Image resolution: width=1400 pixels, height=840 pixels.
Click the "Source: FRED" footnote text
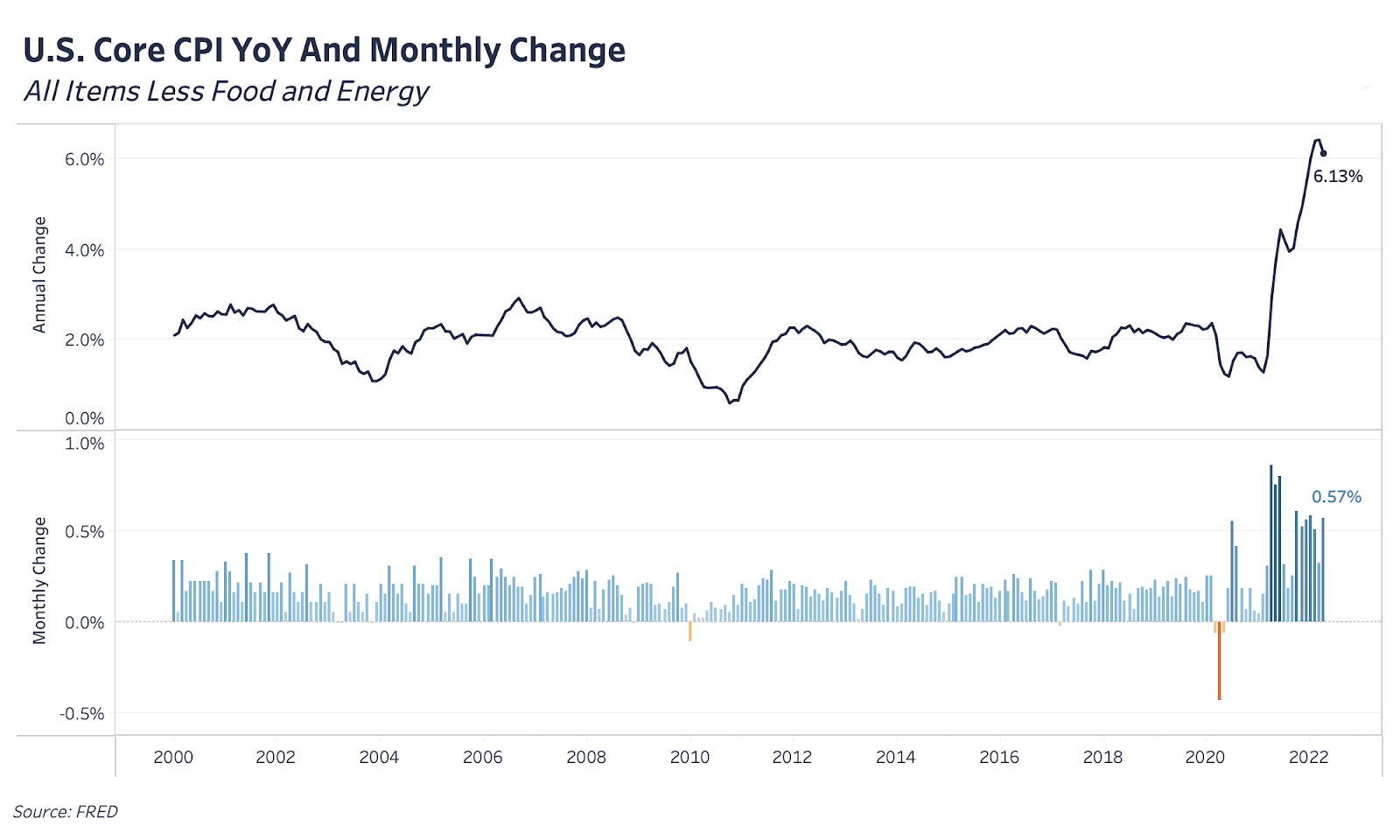[66, 812]
